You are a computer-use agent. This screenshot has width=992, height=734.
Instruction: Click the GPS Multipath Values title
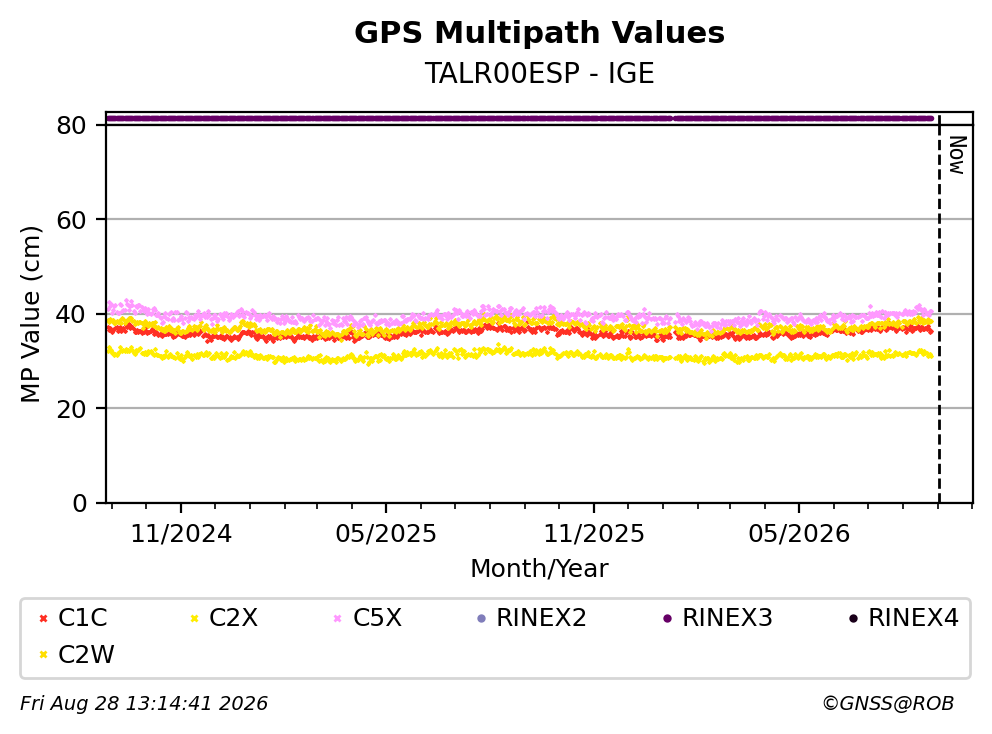click(539, 33)
